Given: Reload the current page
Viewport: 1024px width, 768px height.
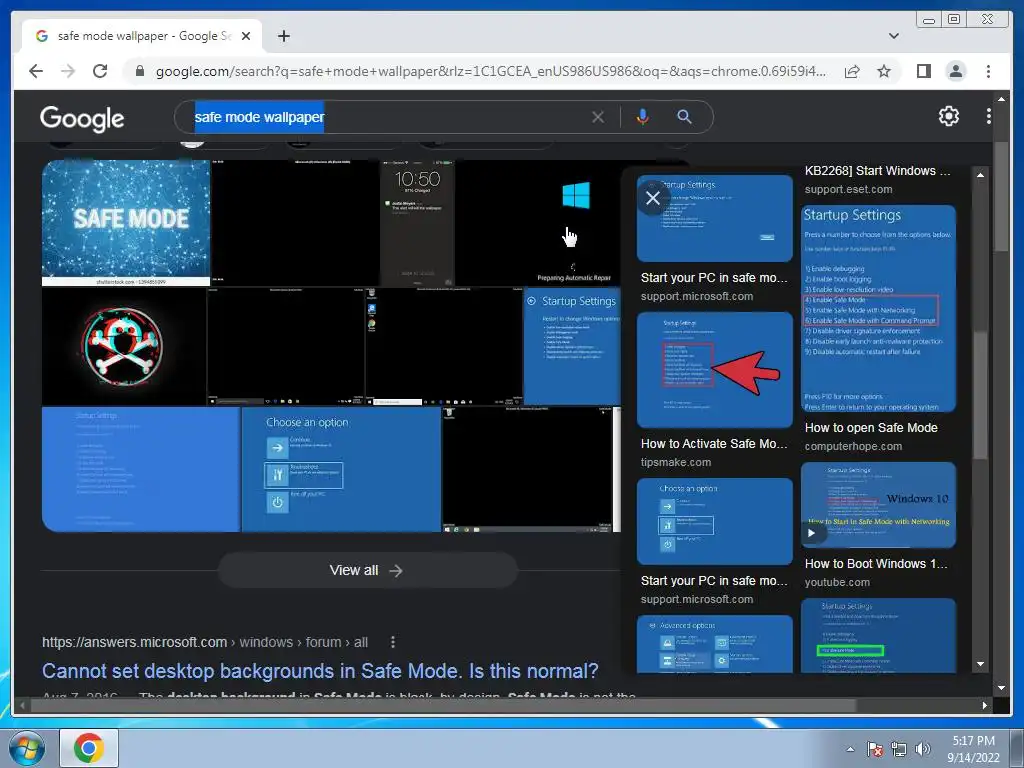Looking at the screenshot, I should coord(100,71).
